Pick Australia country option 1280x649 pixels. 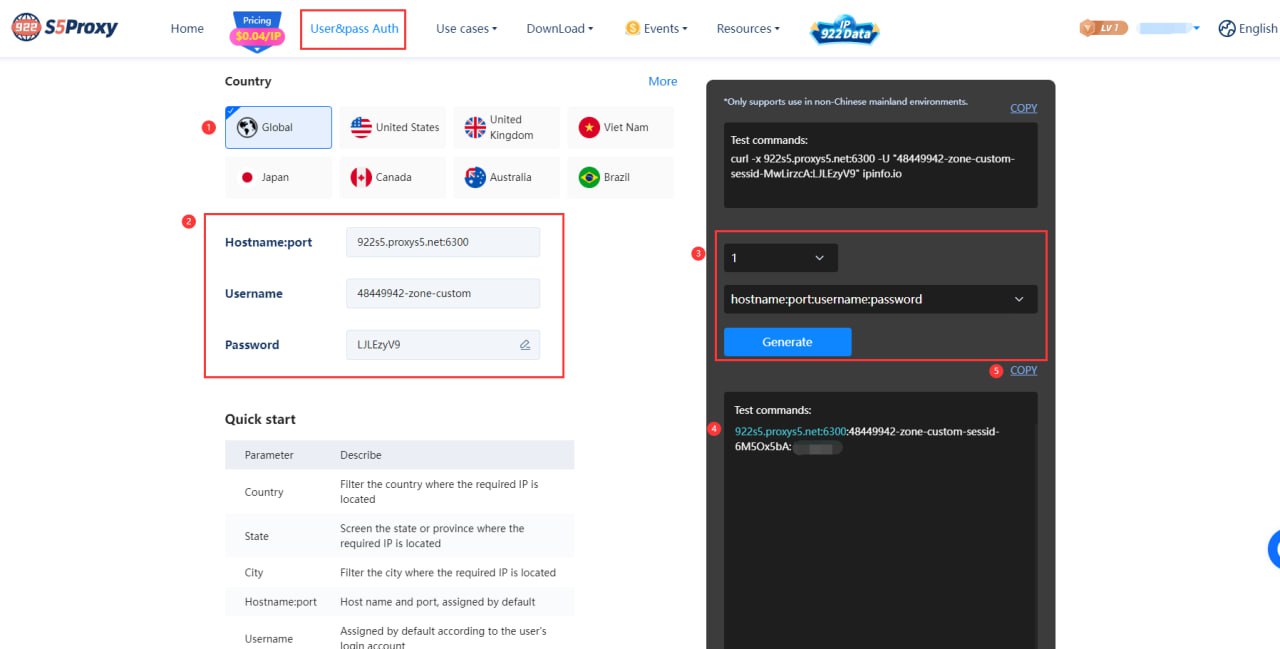507,177
